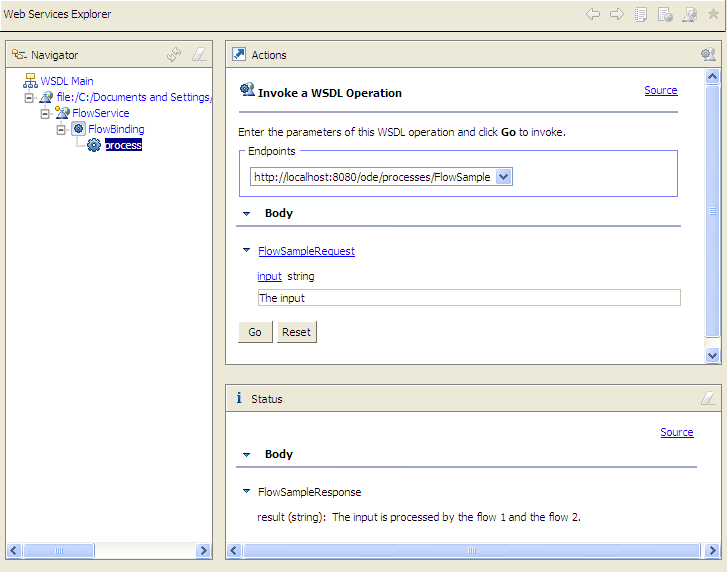Open the Endpoints dropdown list

[504, 177]
